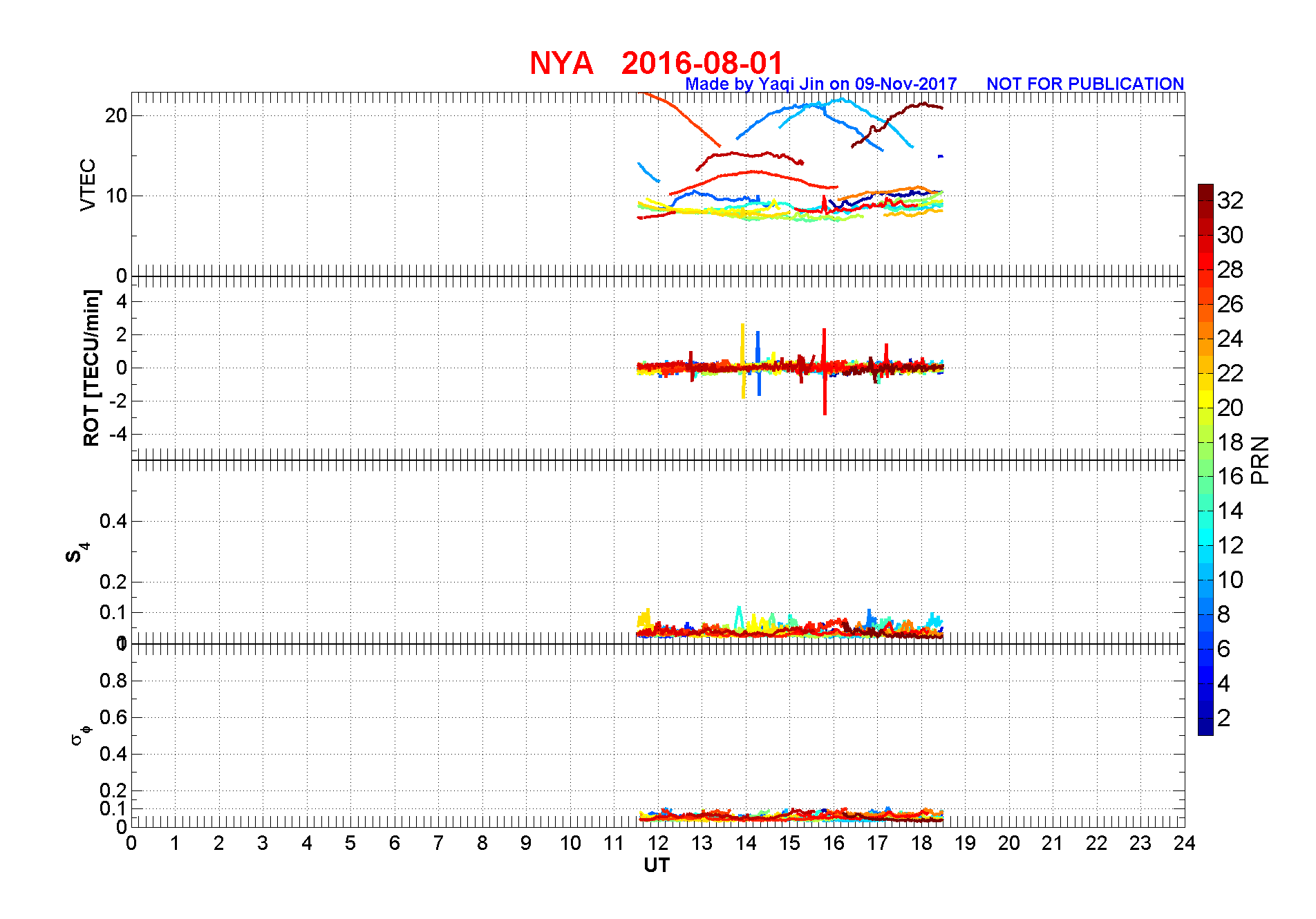Click colorbar tick value 28
Image resolution: width=1316 pixels, height=919 pixels.
pos(1230,269)
